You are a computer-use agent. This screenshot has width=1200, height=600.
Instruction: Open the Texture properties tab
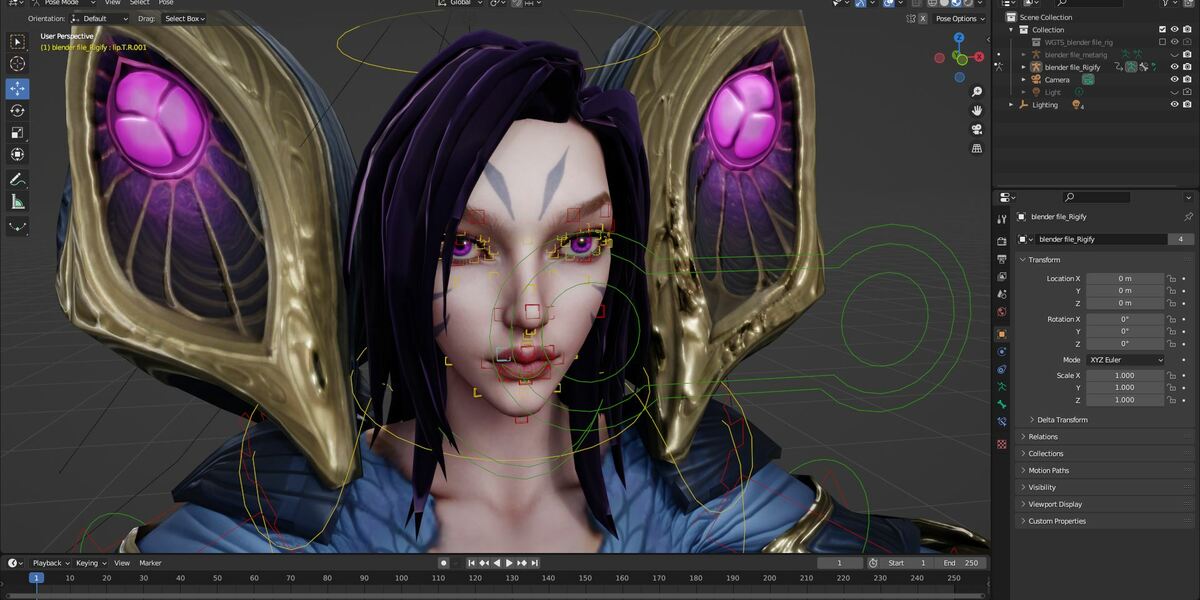[1002, 444]
